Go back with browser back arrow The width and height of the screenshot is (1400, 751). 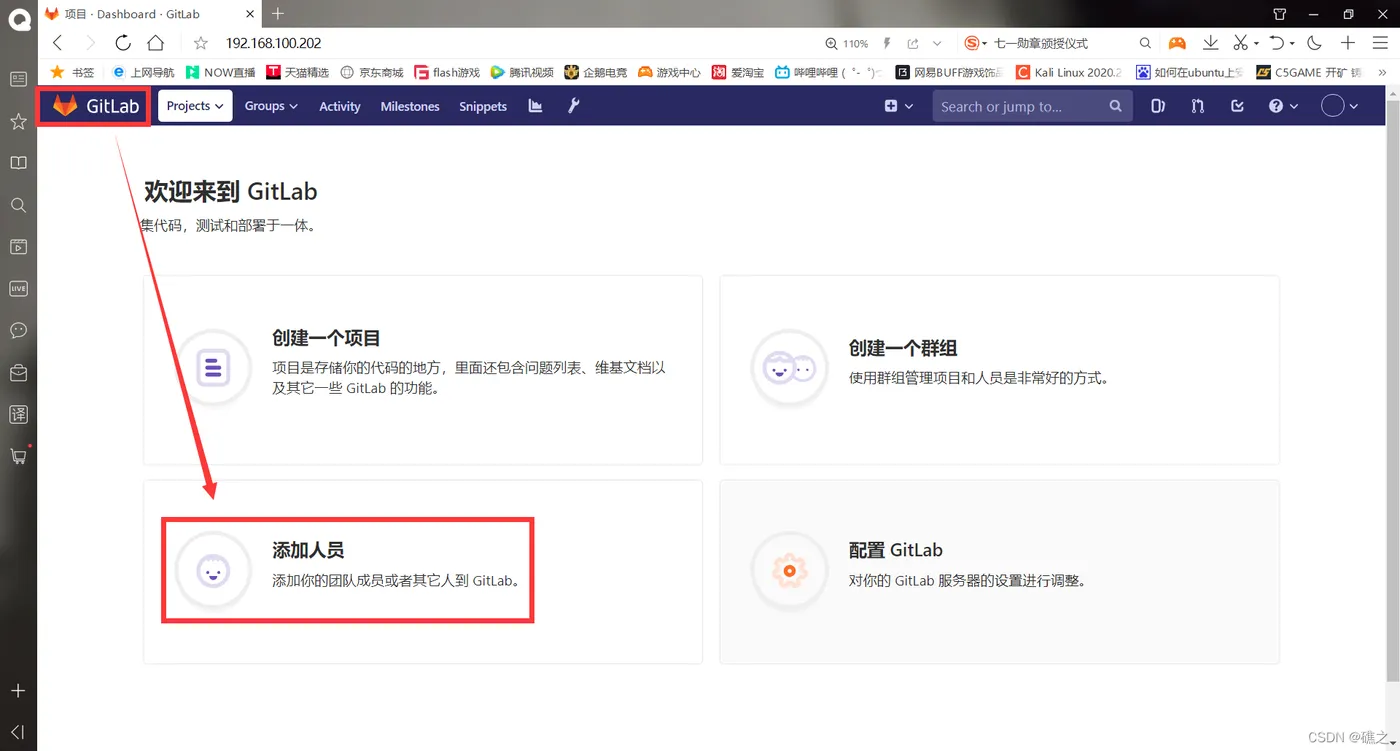click(x=57, y=43)
